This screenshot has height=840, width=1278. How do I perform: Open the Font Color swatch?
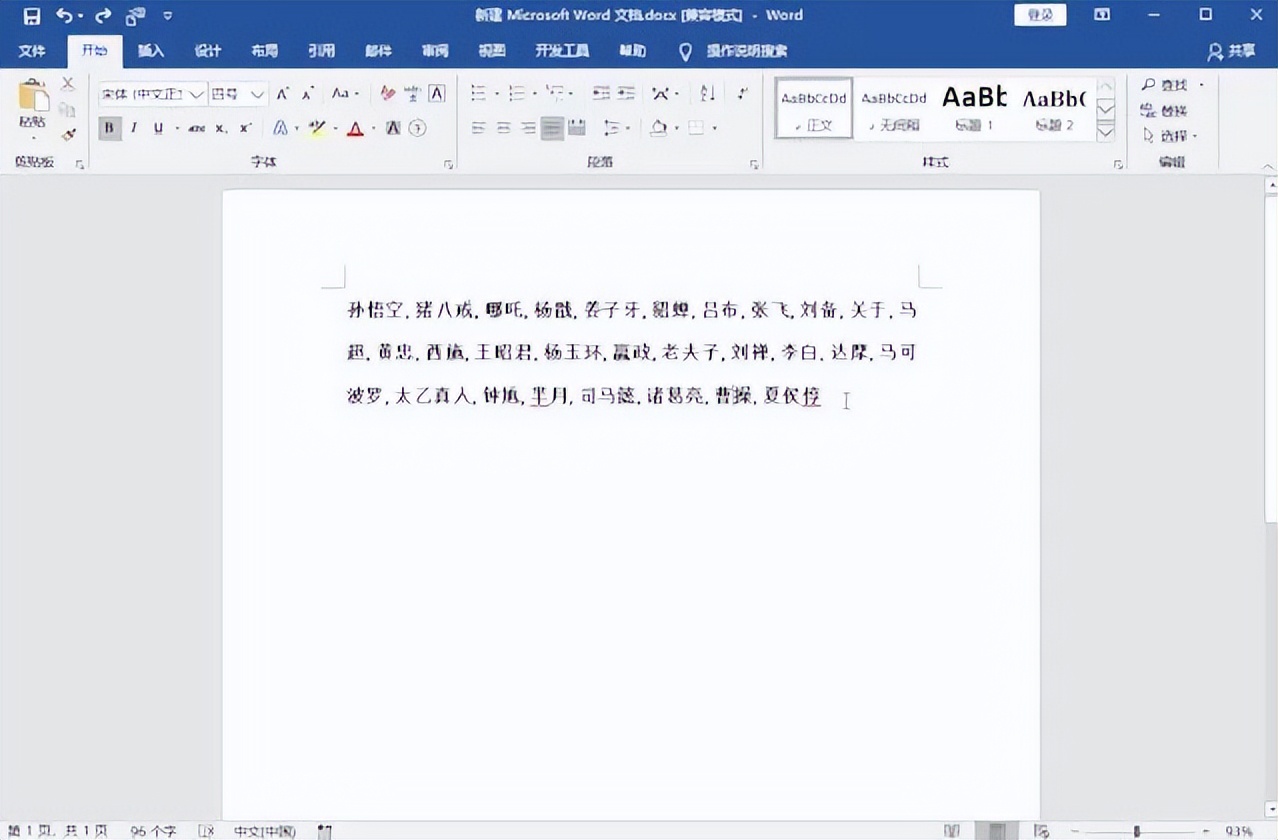(x=356, y=128)
